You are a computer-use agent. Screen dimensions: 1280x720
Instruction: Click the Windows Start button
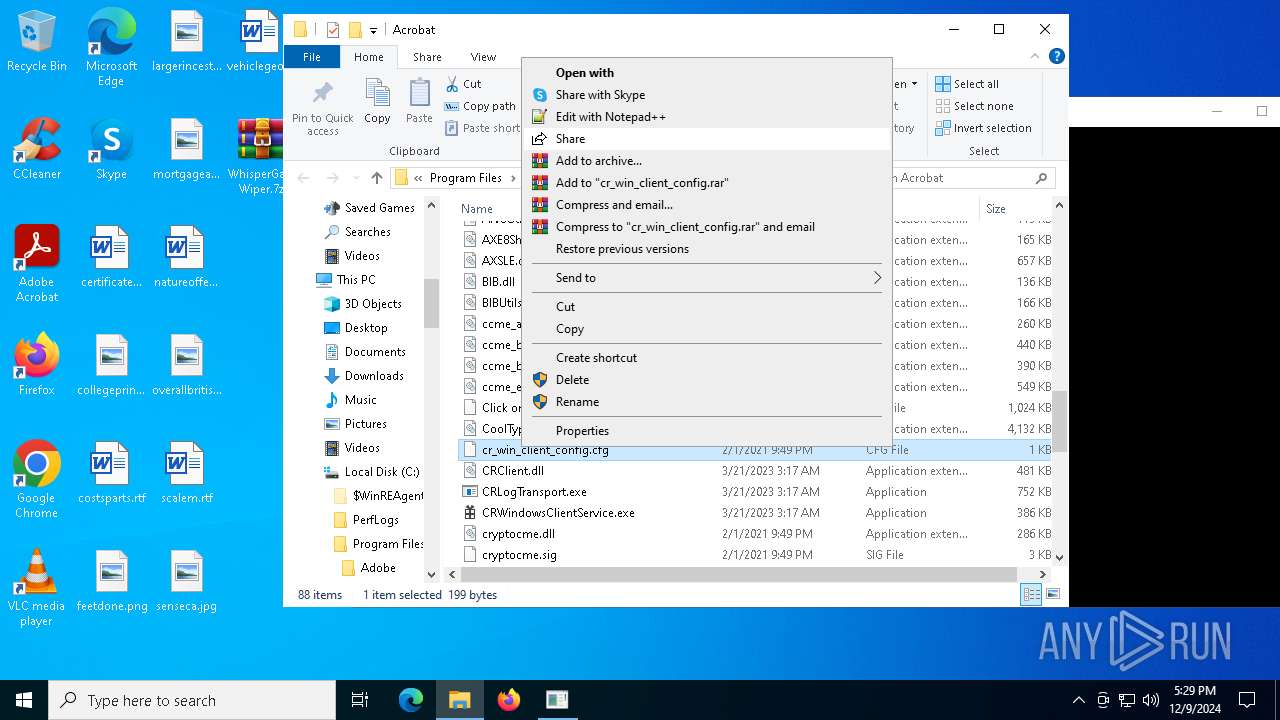(x=24, y=700)
